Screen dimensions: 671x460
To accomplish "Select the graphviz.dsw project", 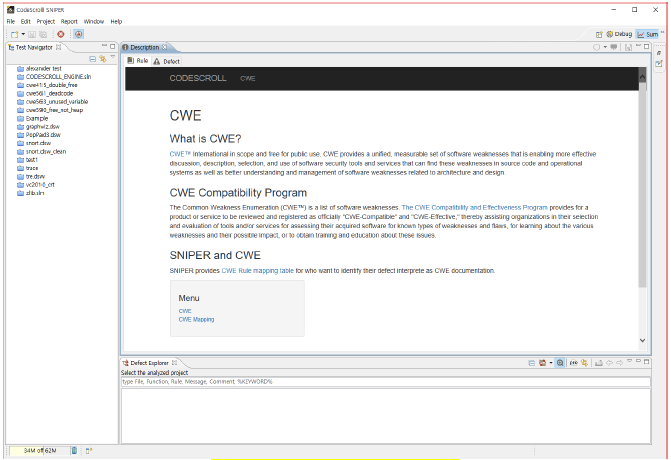I will (39, 127).
